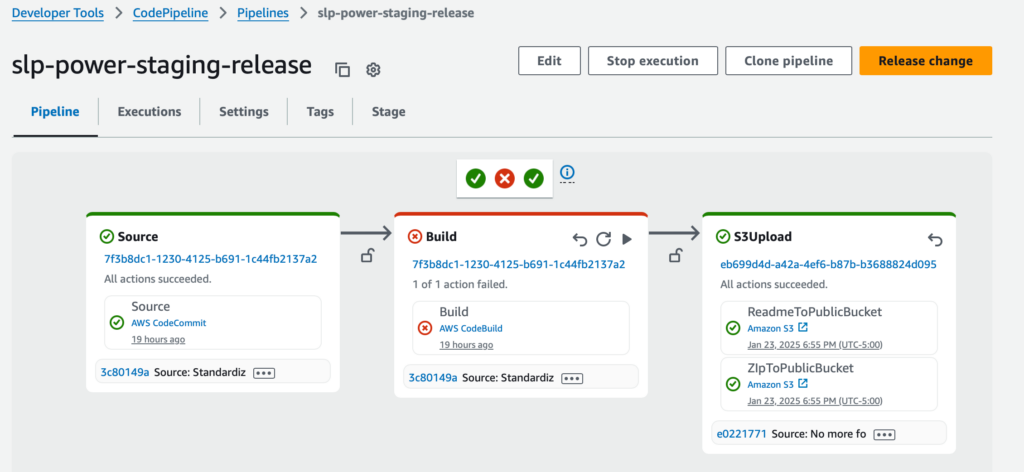Image resolution: width=1024 pixels, height=472 pixels.
Task: Go to CodePipeline breadcrumb
Action: click(x=170, y=12)
